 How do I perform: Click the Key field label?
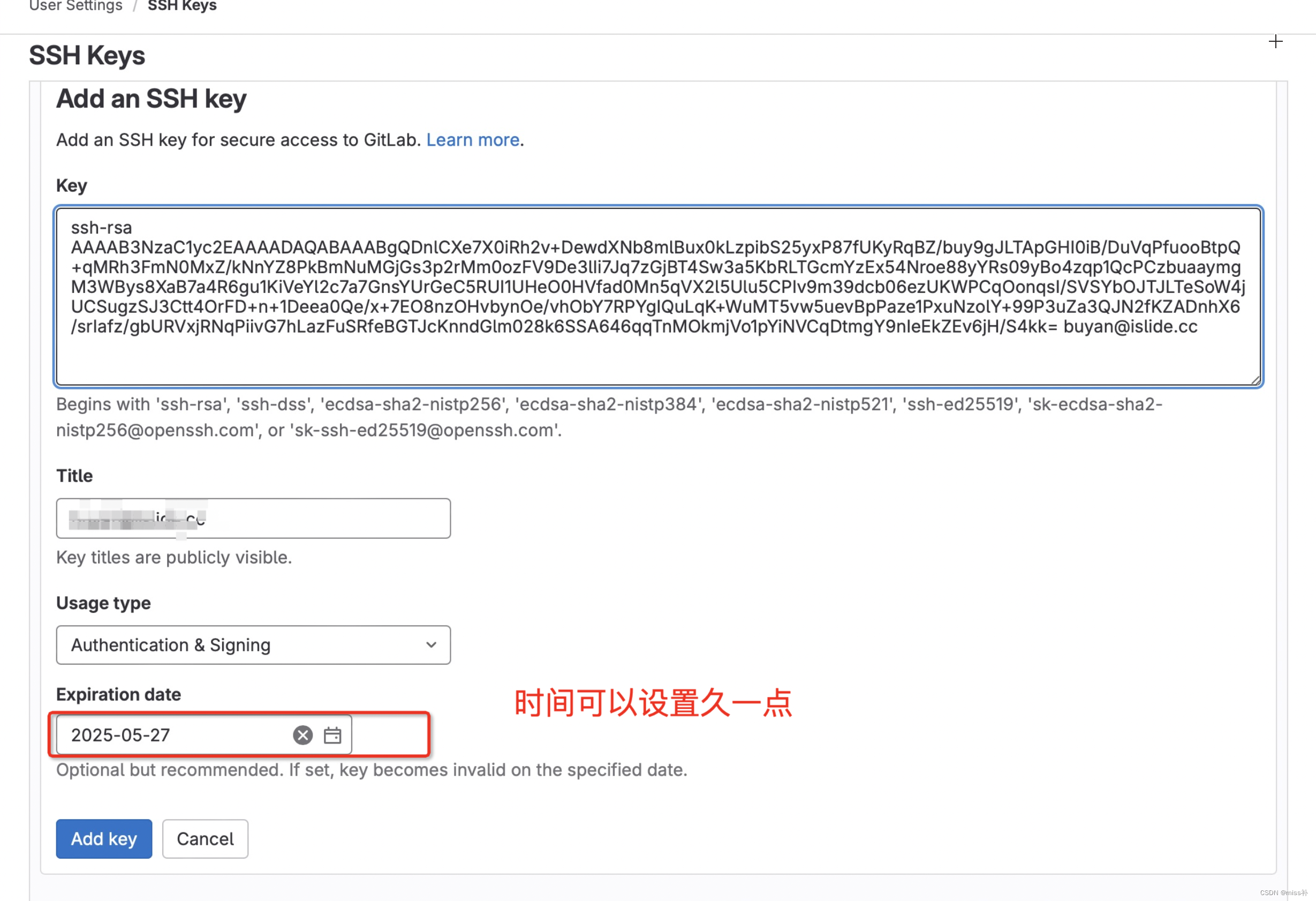pyautogui.click(x=71, y=185)
